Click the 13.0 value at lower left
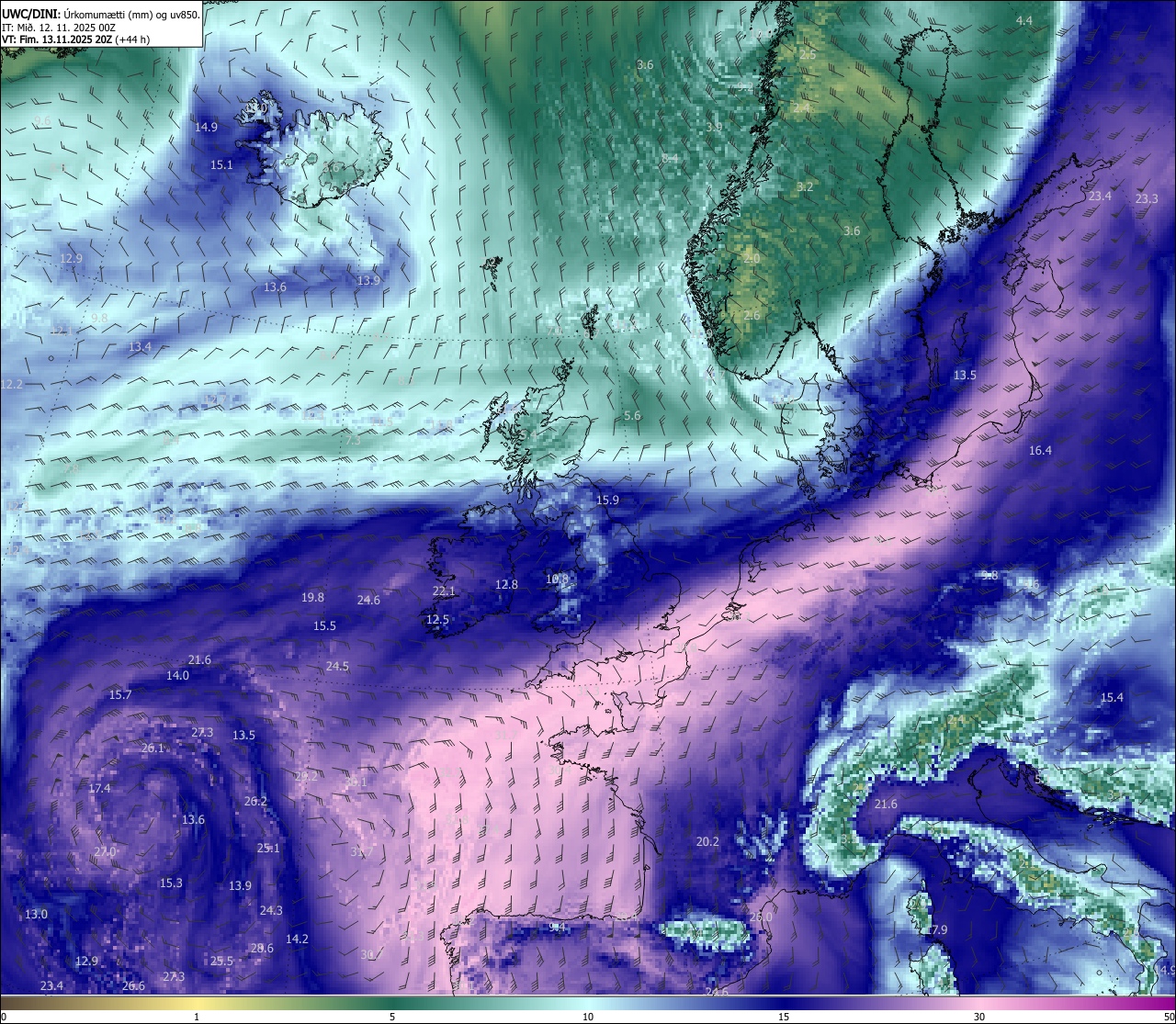Screen dimensions: 1176x1024 tap(36, 915)
